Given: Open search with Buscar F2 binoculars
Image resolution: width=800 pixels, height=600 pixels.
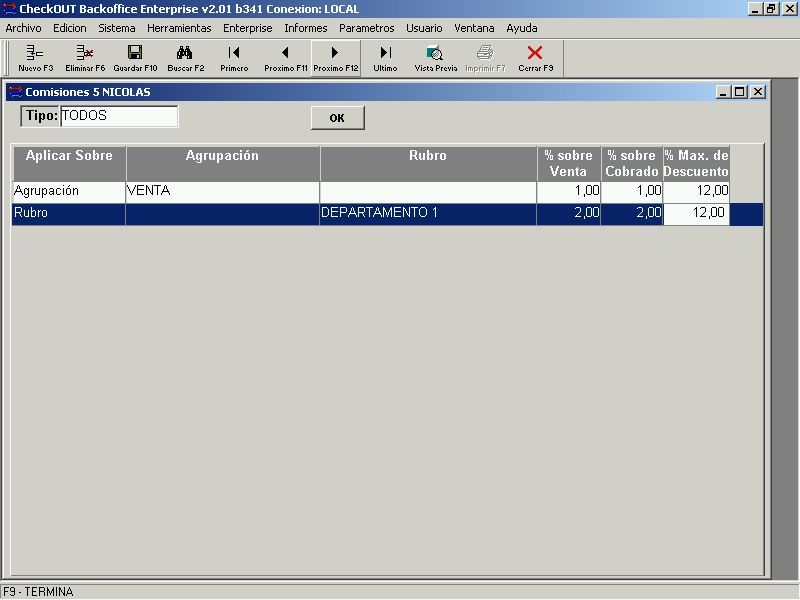Looking at the screenshot, I should point(185,58).
